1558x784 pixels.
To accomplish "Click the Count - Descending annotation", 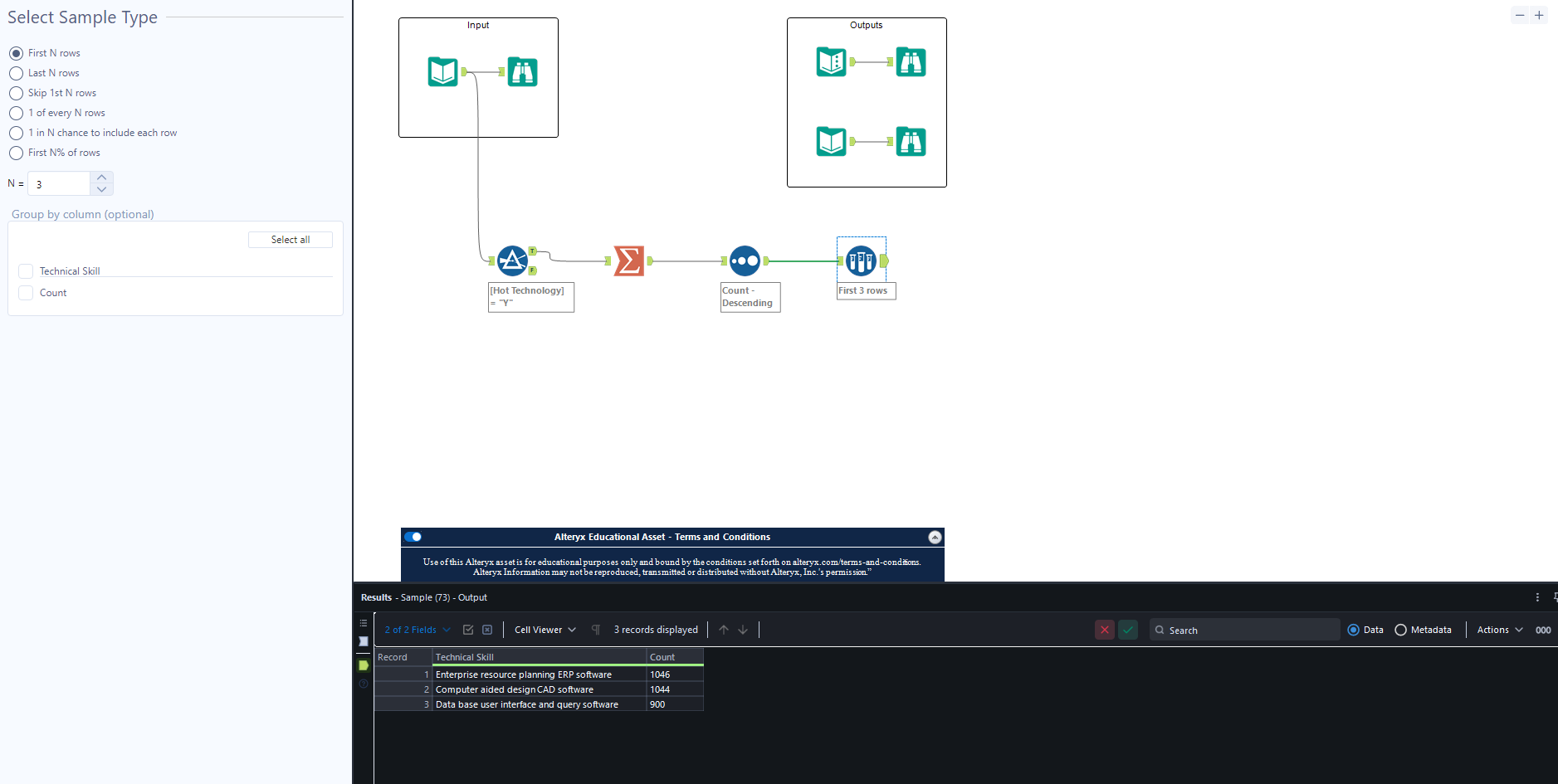I will click(750, 297).
